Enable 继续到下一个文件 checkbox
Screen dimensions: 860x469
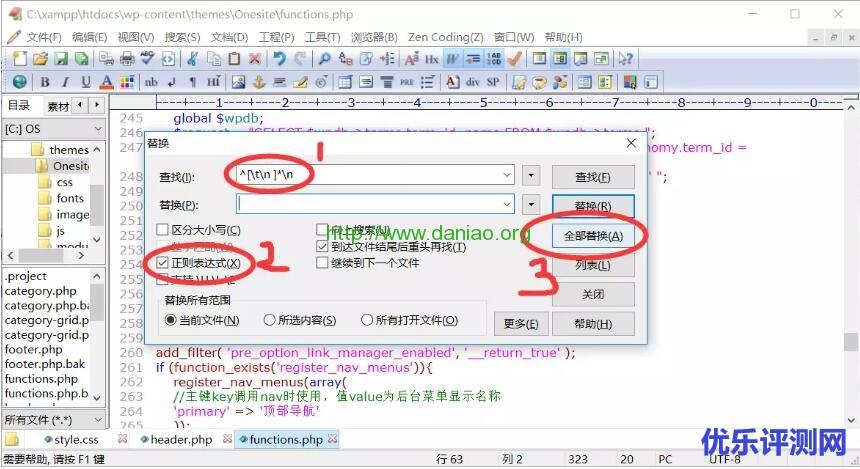click(368, 263)
